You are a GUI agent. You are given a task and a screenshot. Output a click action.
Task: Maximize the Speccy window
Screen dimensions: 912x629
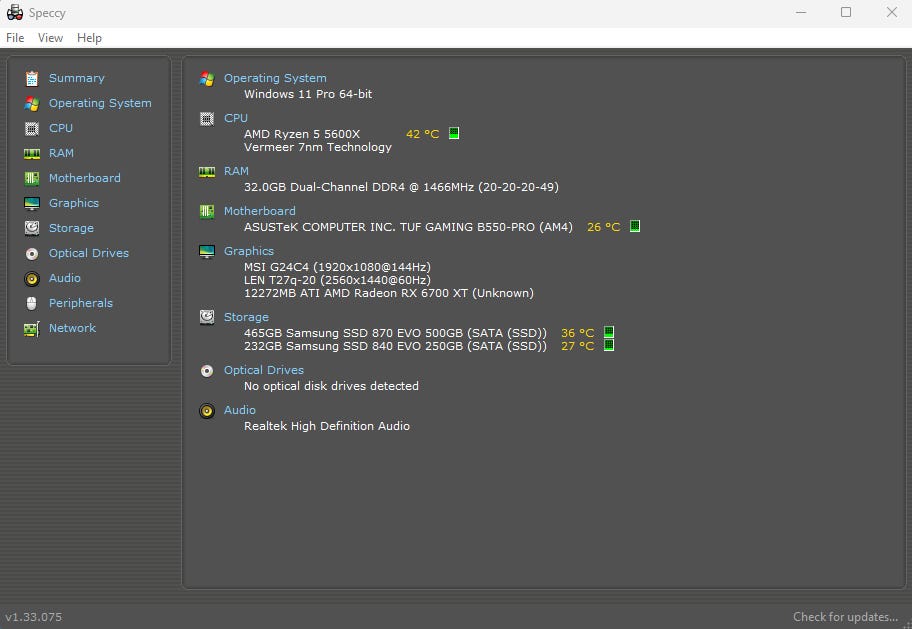pos(846,12)
